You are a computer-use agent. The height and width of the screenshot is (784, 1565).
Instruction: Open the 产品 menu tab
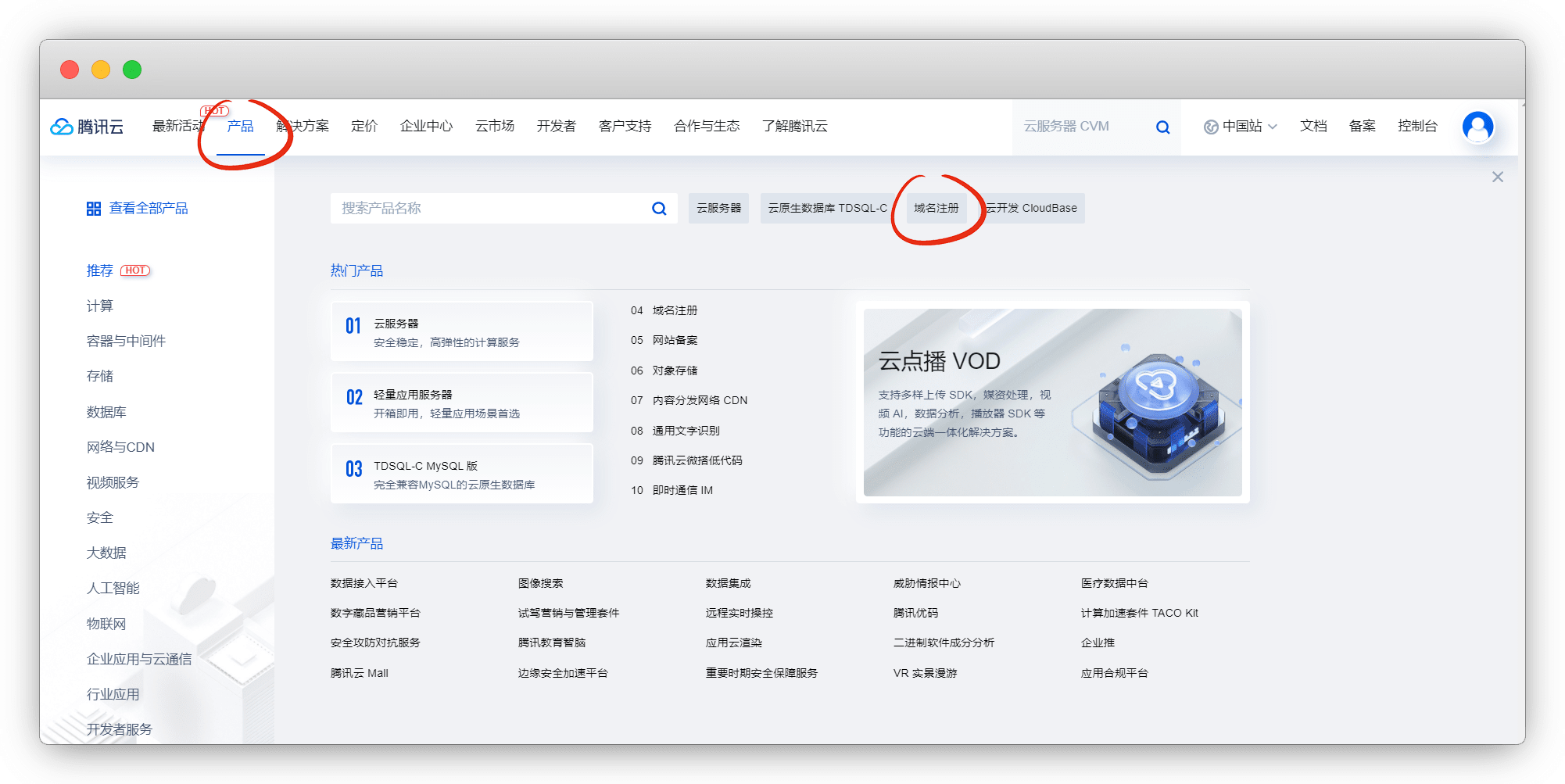click(240, 127)
